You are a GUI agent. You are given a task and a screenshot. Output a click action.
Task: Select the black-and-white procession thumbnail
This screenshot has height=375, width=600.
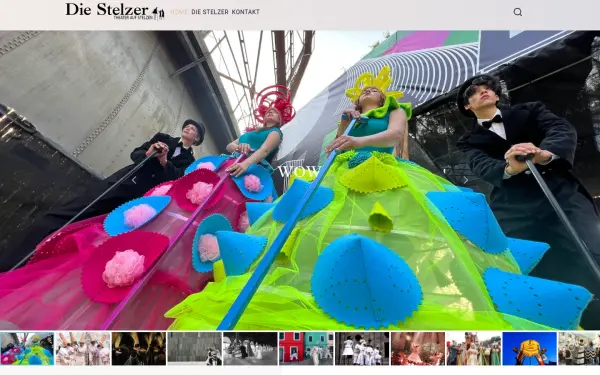[x=250, y=349]
